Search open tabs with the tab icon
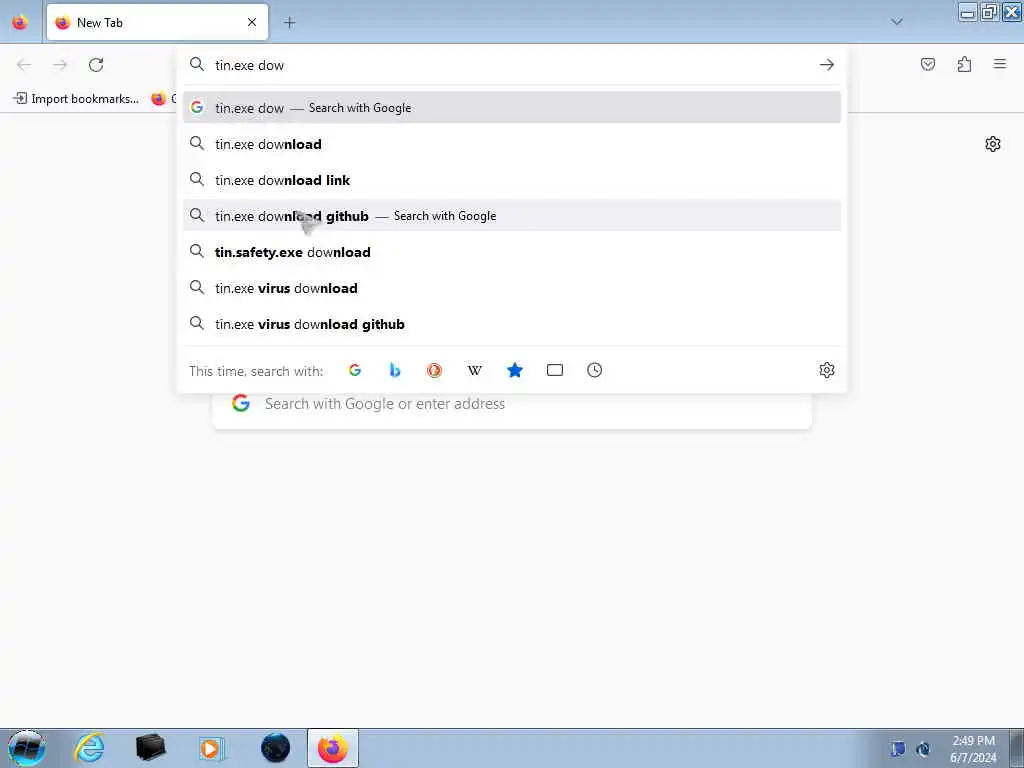 (x=554, y=370)
